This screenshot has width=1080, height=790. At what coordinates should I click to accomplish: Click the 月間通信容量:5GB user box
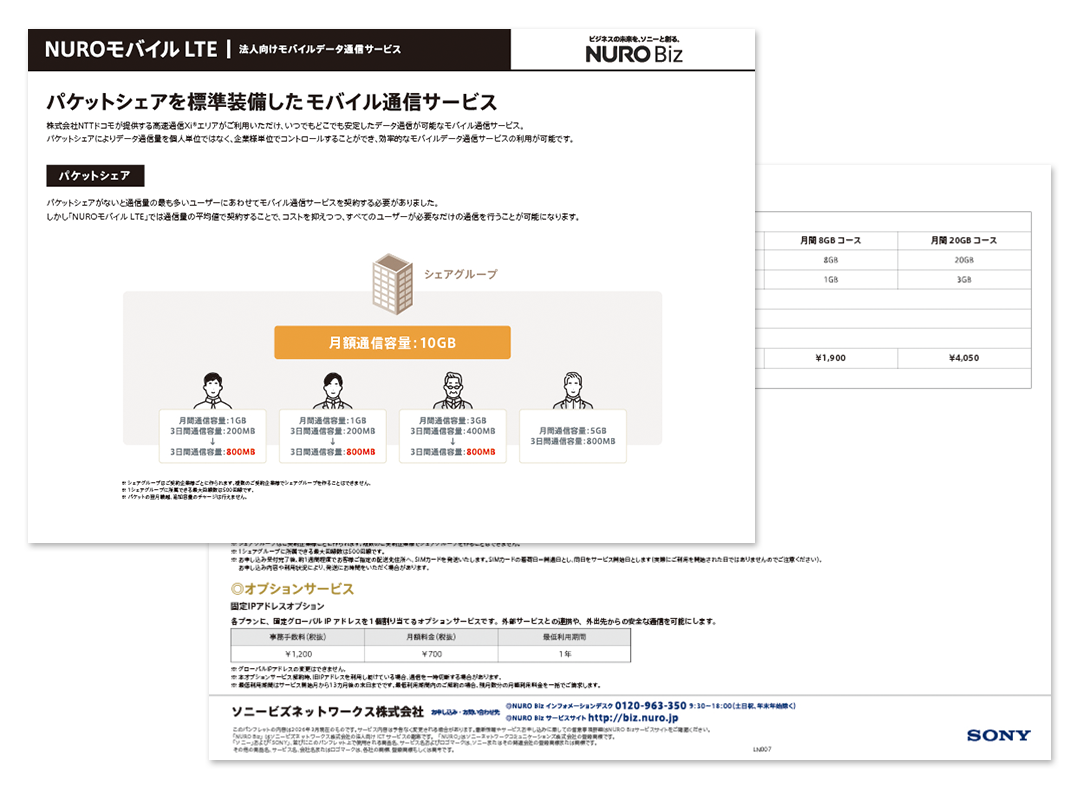pos(572,436)
